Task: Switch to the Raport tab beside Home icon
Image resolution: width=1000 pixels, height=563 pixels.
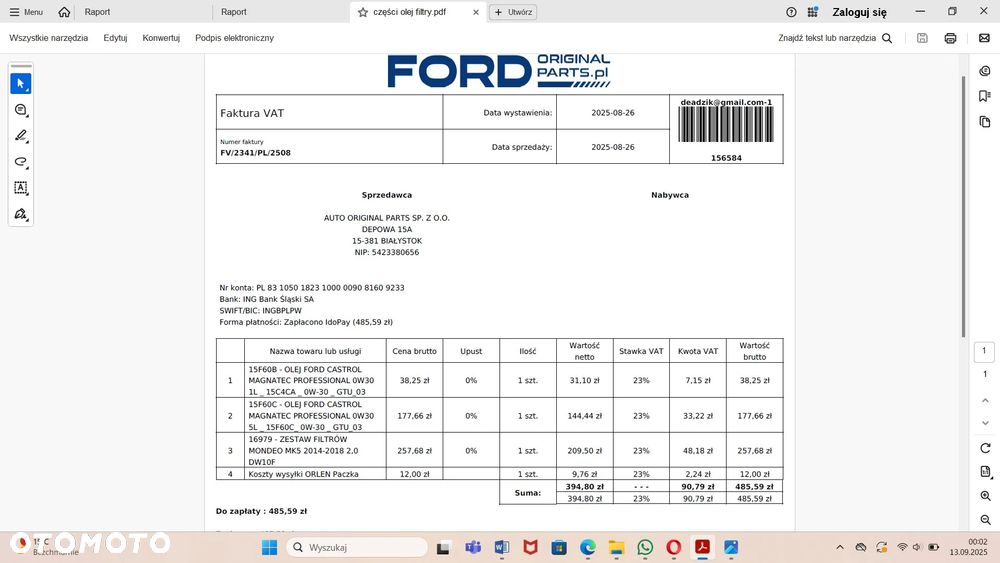Action: click(x=98, y=12)
